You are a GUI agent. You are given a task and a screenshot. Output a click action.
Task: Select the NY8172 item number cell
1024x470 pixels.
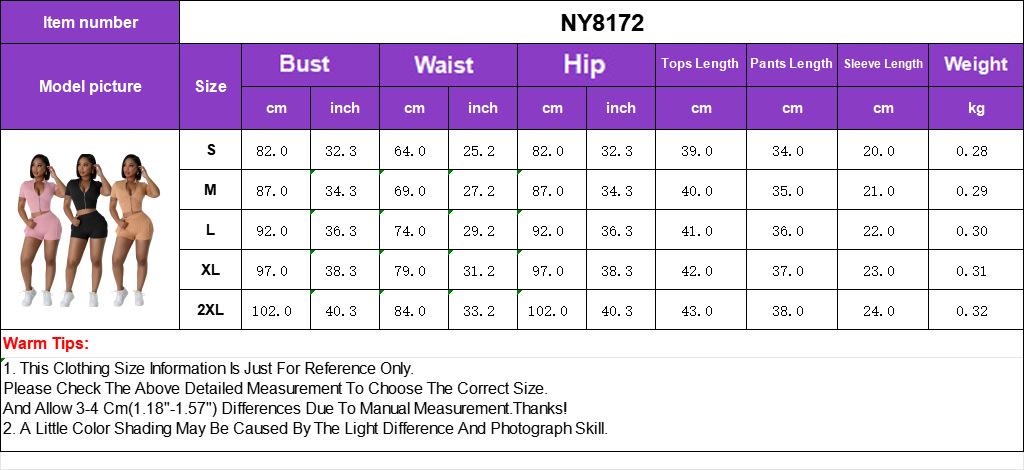tap(601, 22)
